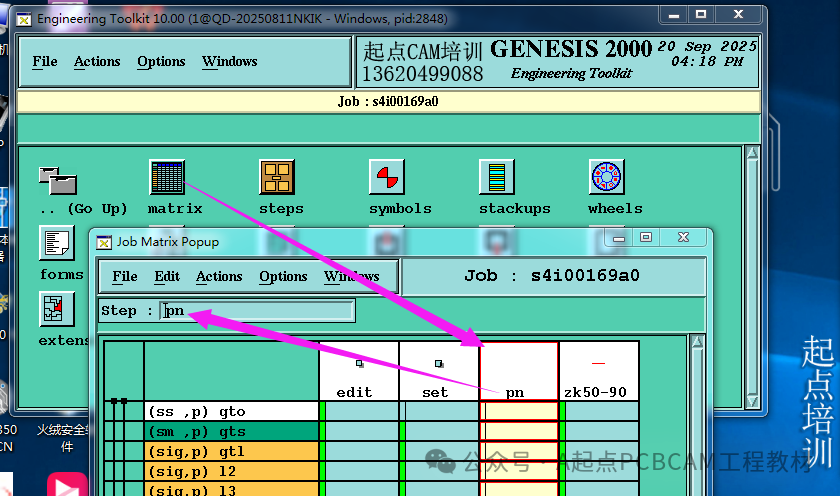Viewport: 840px width, 496px height.
Task: Minimize the Job Matrix Popup window
Action: (x=619, y=237)
